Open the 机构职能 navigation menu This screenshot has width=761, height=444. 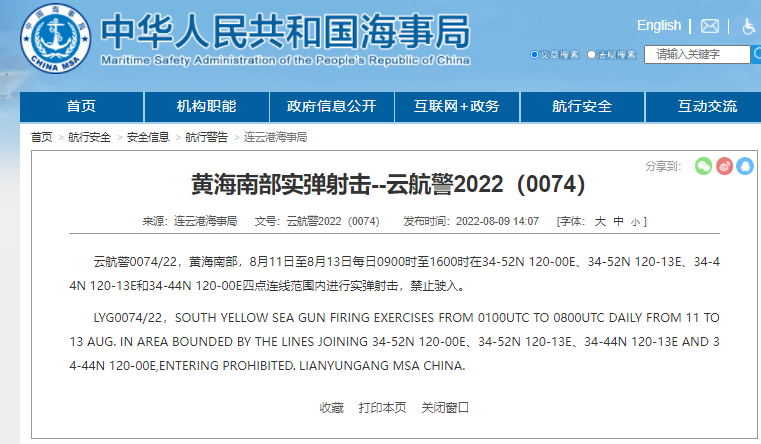(206, 106)
